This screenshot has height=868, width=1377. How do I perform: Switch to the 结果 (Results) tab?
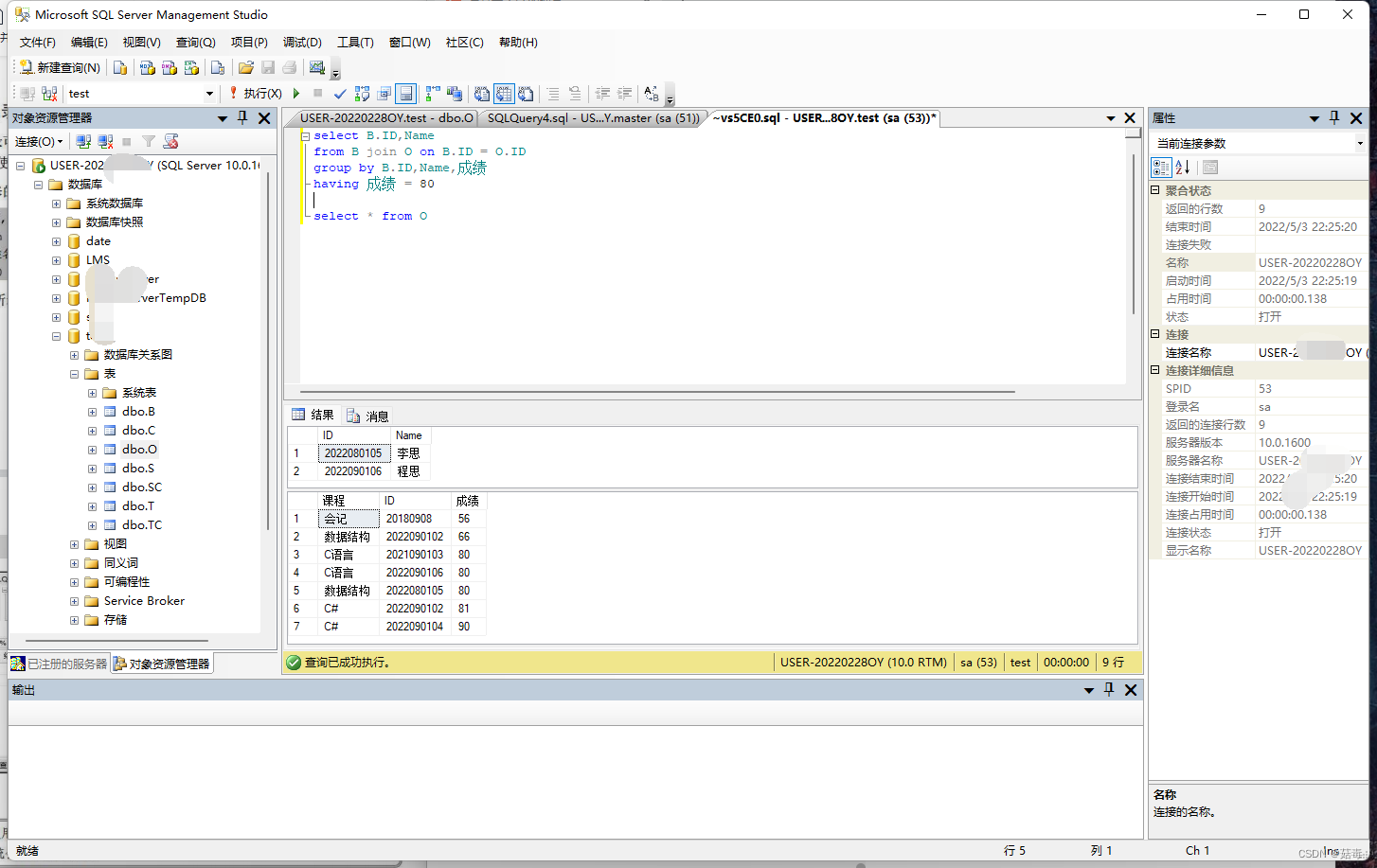pos(313,415)
